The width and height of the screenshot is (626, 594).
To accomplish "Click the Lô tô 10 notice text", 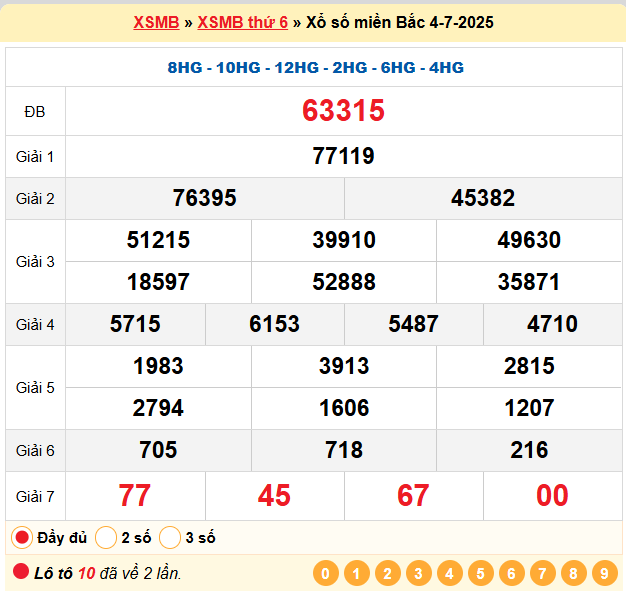I will click(x=108, y=573).
